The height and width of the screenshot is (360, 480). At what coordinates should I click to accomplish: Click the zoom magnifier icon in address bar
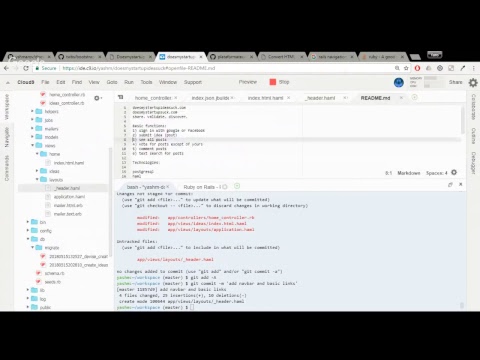(x=397, y=68)
